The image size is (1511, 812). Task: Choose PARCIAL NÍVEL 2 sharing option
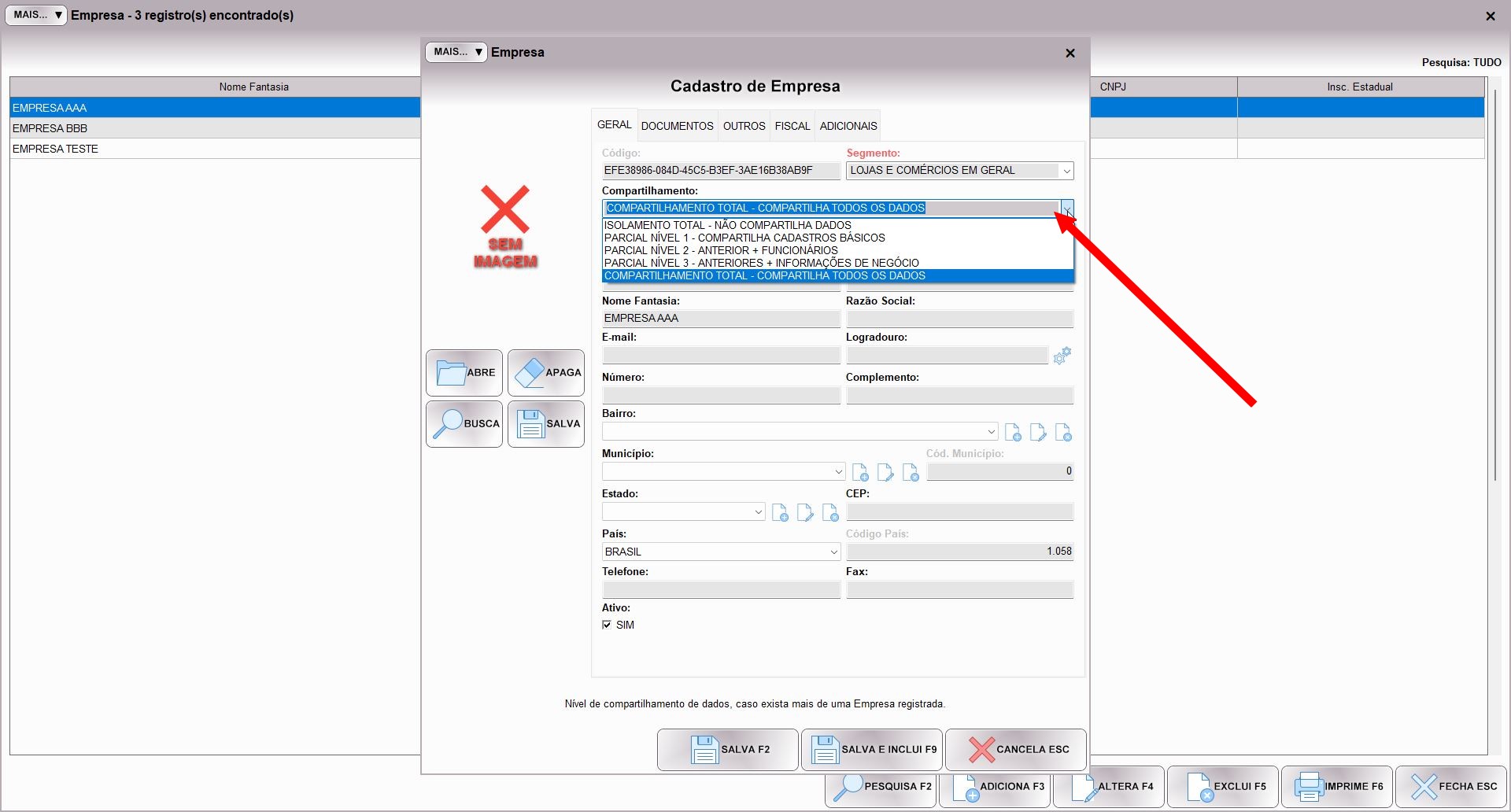point(720,250)
